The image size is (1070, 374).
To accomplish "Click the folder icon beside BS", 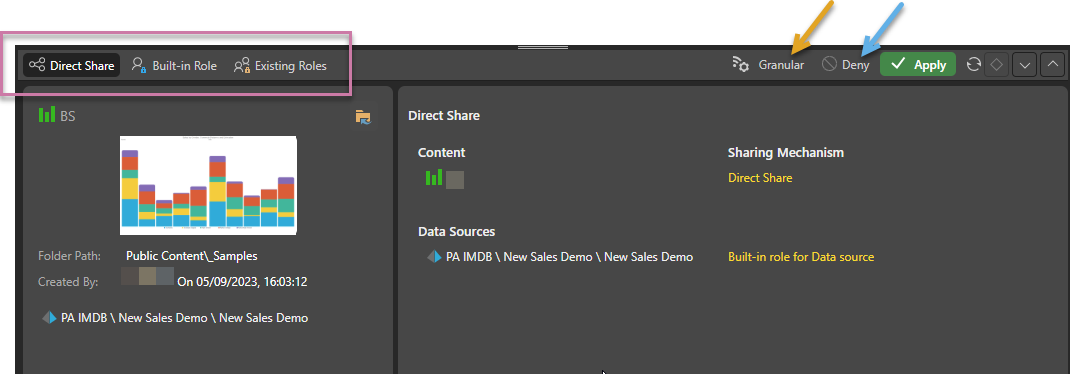I will pyautogui.click(x=363, y=117).
